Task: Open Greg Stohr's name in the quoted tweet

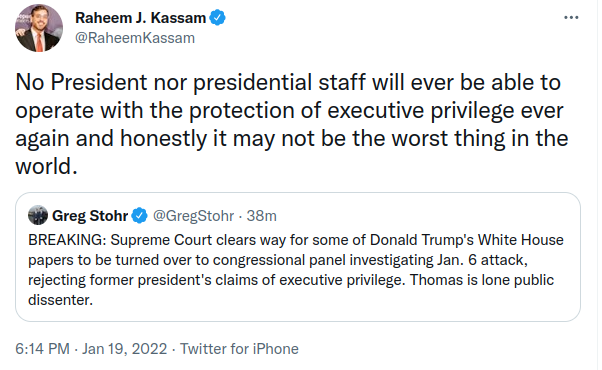Action: [x=90, y=216]
